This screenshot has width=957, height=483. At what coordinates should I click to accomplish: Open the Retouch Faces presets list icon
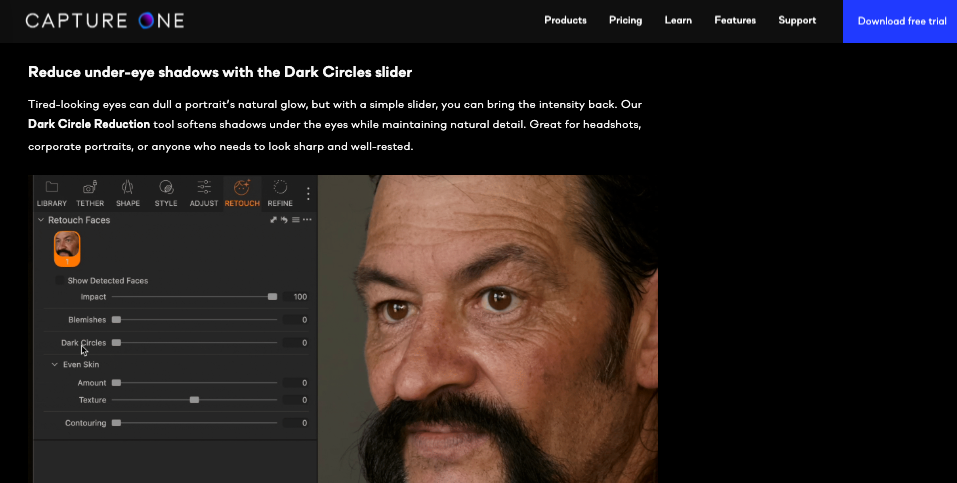[295, 220]
